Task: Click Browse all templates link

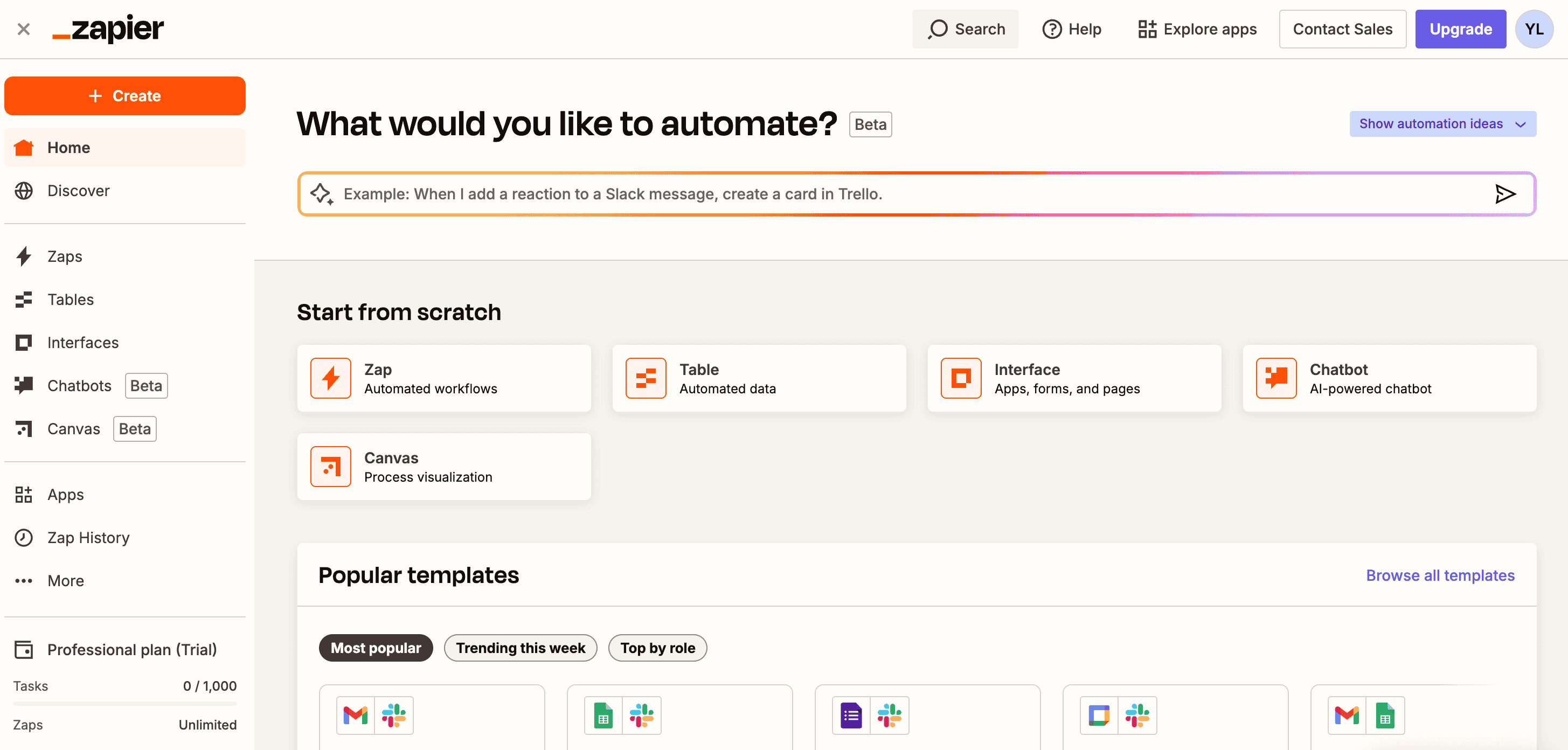Action: pos(1441,575)
